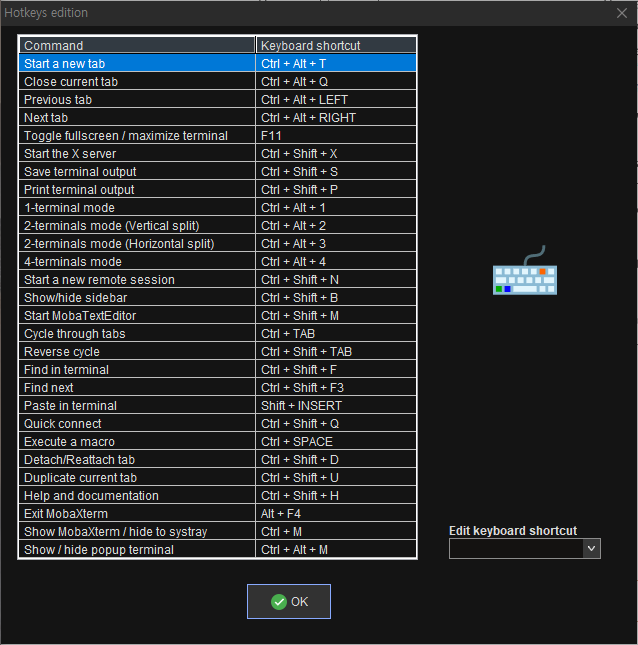Click the 'Ctrl + Alt + T' shortcut cell
This screenshot has height=645, width=638.
coord(336,64)
